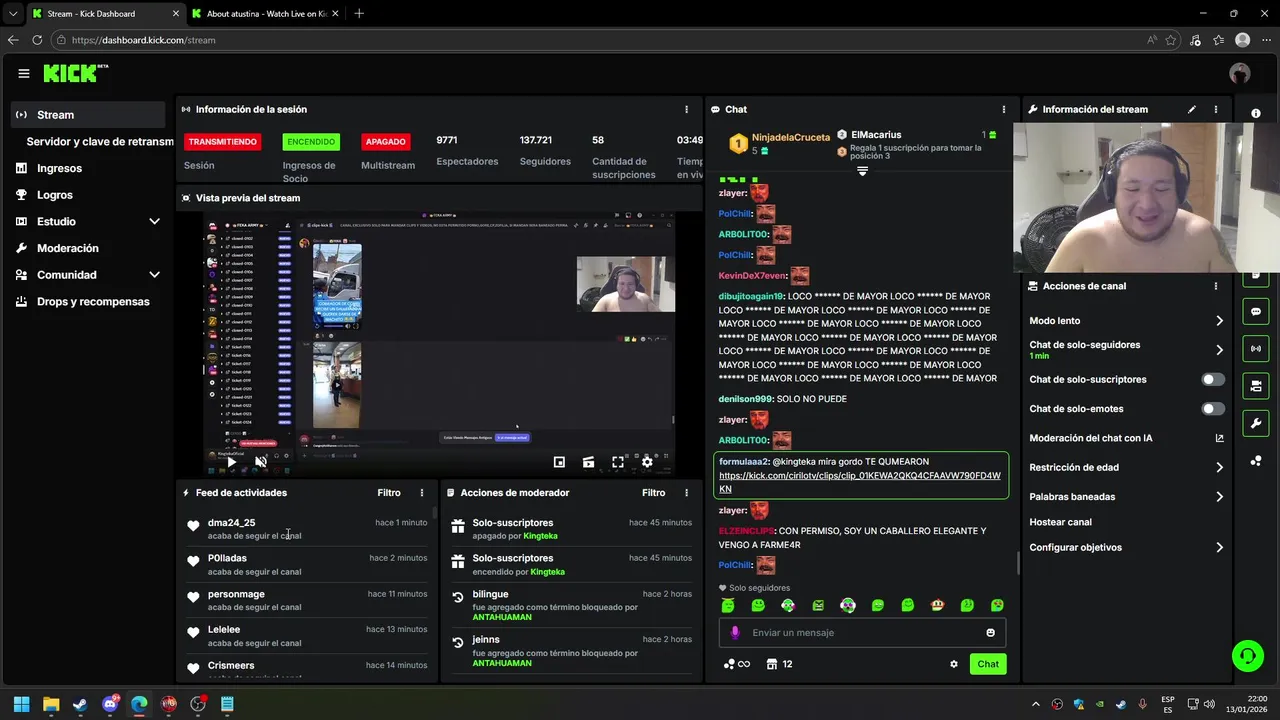Click Kingteka link in apagado entry
1280x720 pixels.
pos(540,536)
